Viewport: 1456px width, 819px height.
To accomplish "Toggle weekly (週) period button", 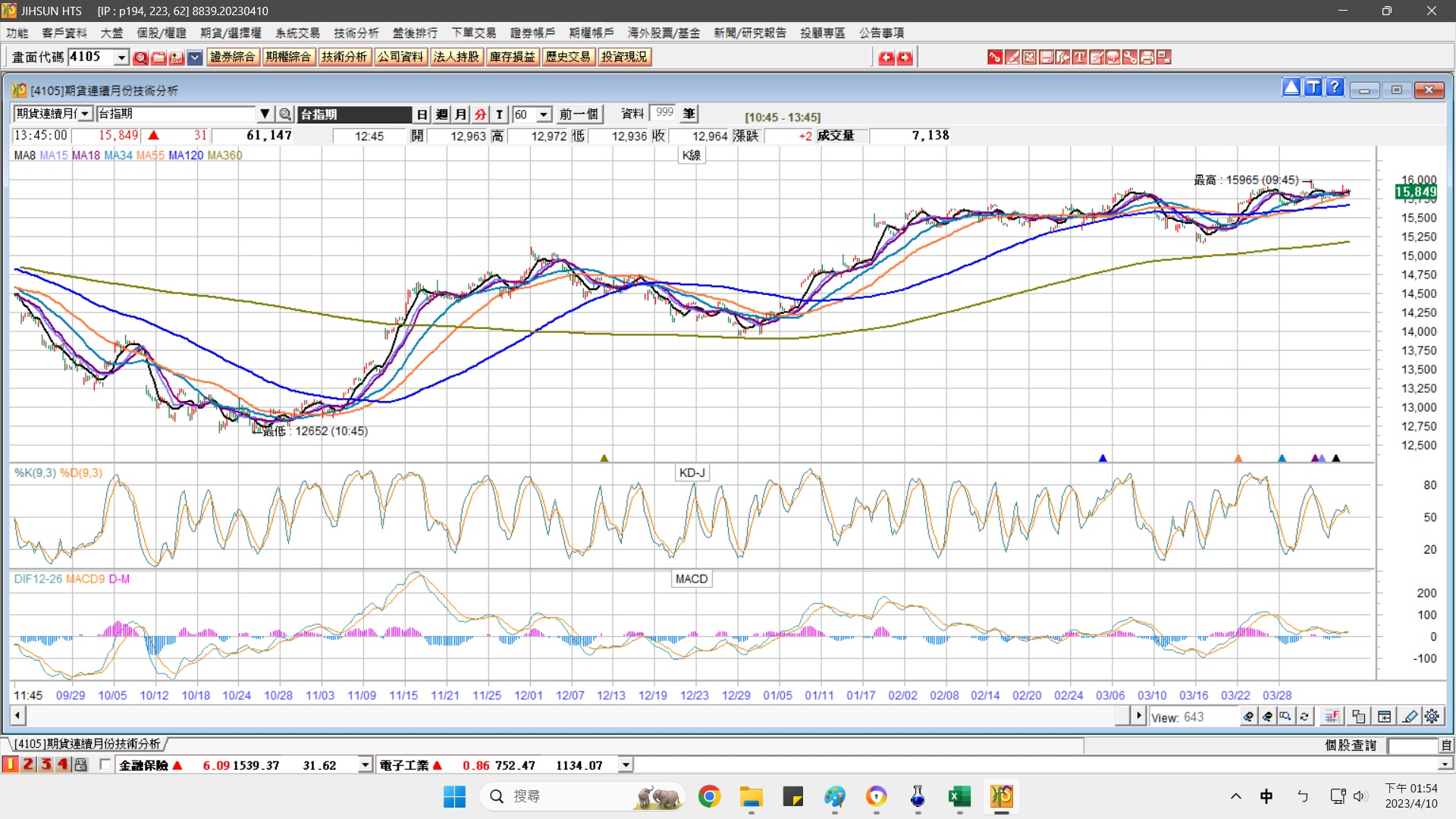I will [x=441, y=115].
